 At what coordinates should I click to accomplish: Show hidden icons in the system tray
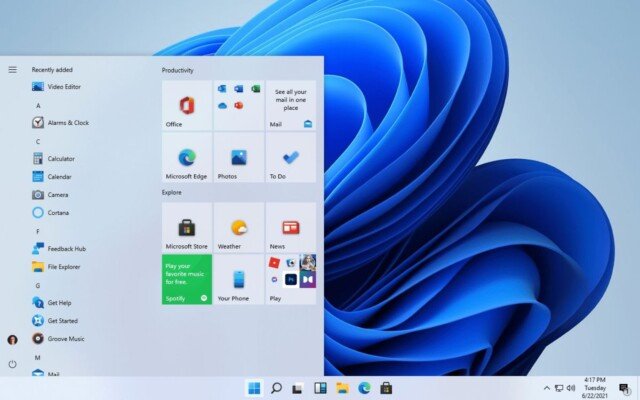(x=546, y=387)
